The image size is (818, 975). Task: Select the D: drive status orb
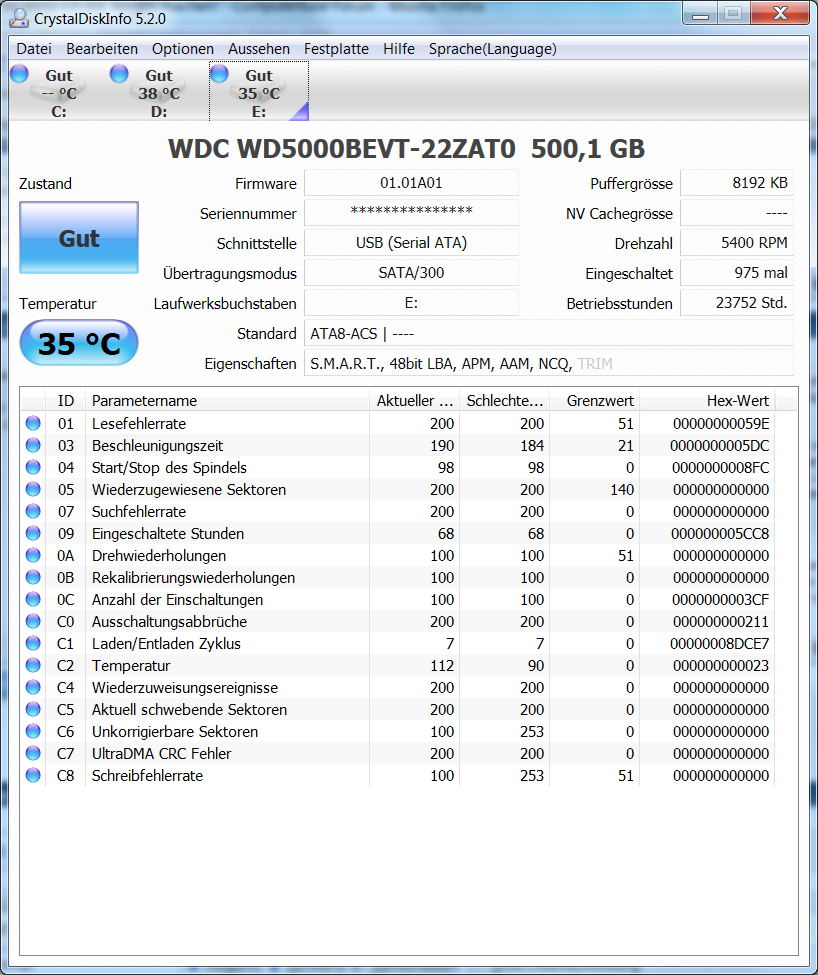tap(119, 73)
